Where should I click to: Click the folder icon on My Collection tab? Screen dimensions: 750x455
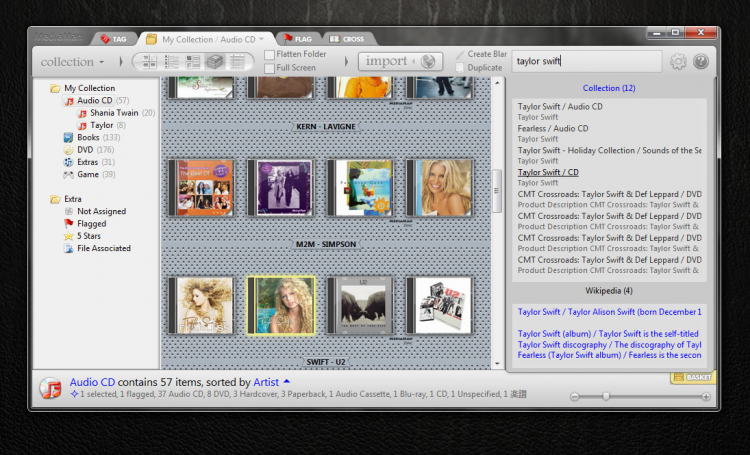pyautogui.click(x=151, y=39)
